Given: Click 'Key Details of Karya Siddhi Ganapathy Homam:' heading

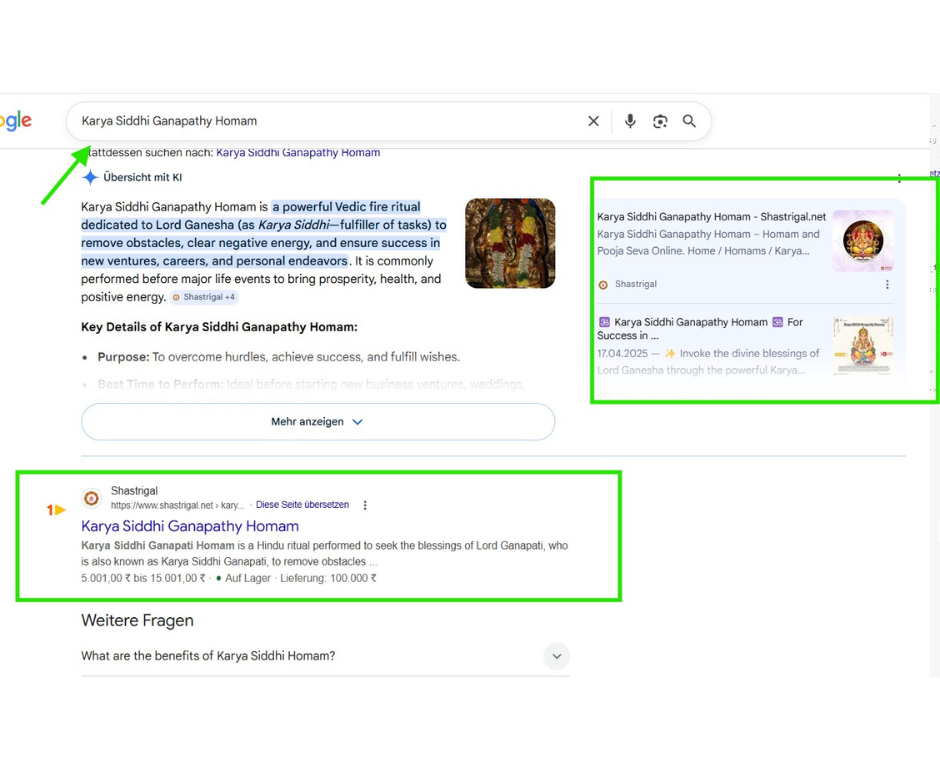Looking at the screenshot, I should coord(219,327).
